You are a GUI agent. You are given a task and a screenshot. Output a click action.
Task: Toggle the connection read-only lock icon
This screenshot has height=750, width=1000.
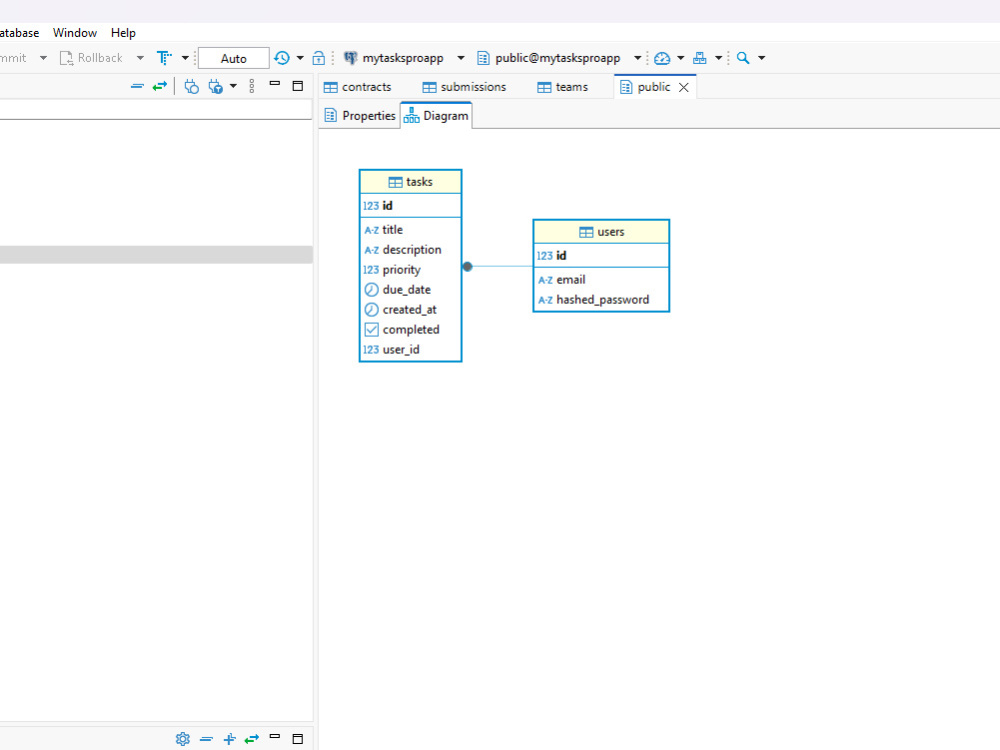pyautogui.click(x=319, y=58)
